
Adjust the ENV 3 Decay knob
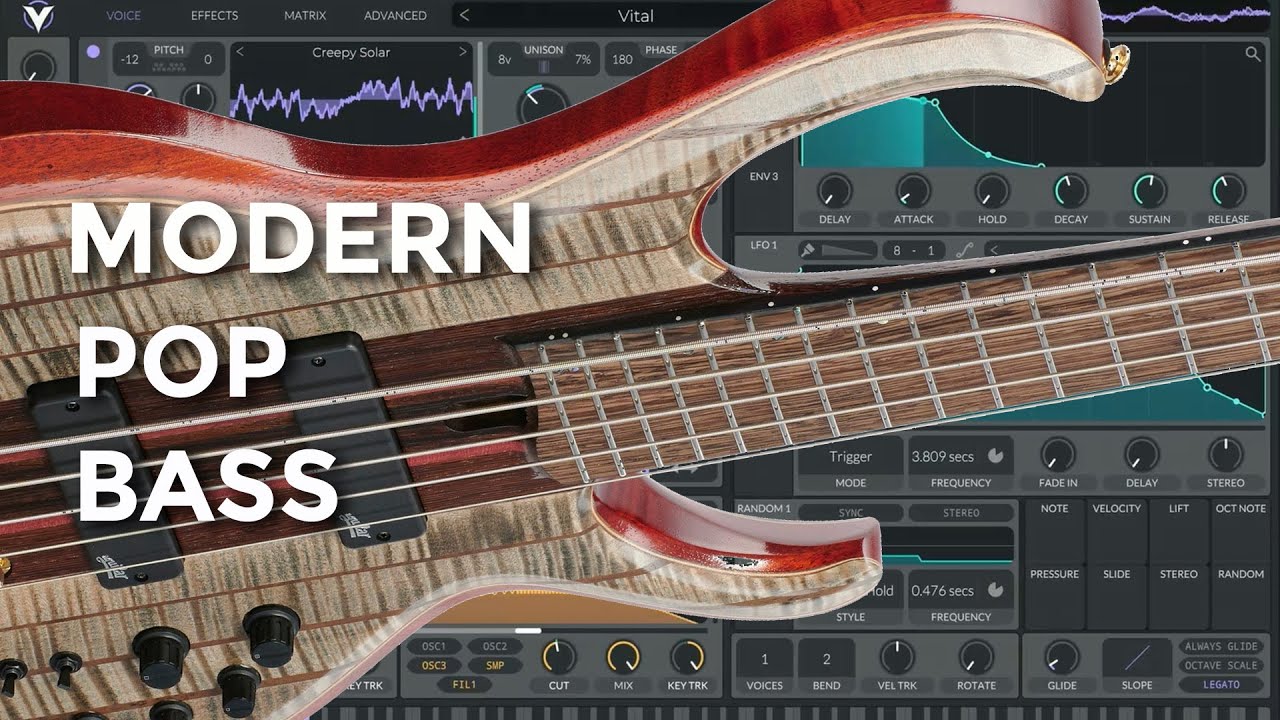tap(1070, 190)
